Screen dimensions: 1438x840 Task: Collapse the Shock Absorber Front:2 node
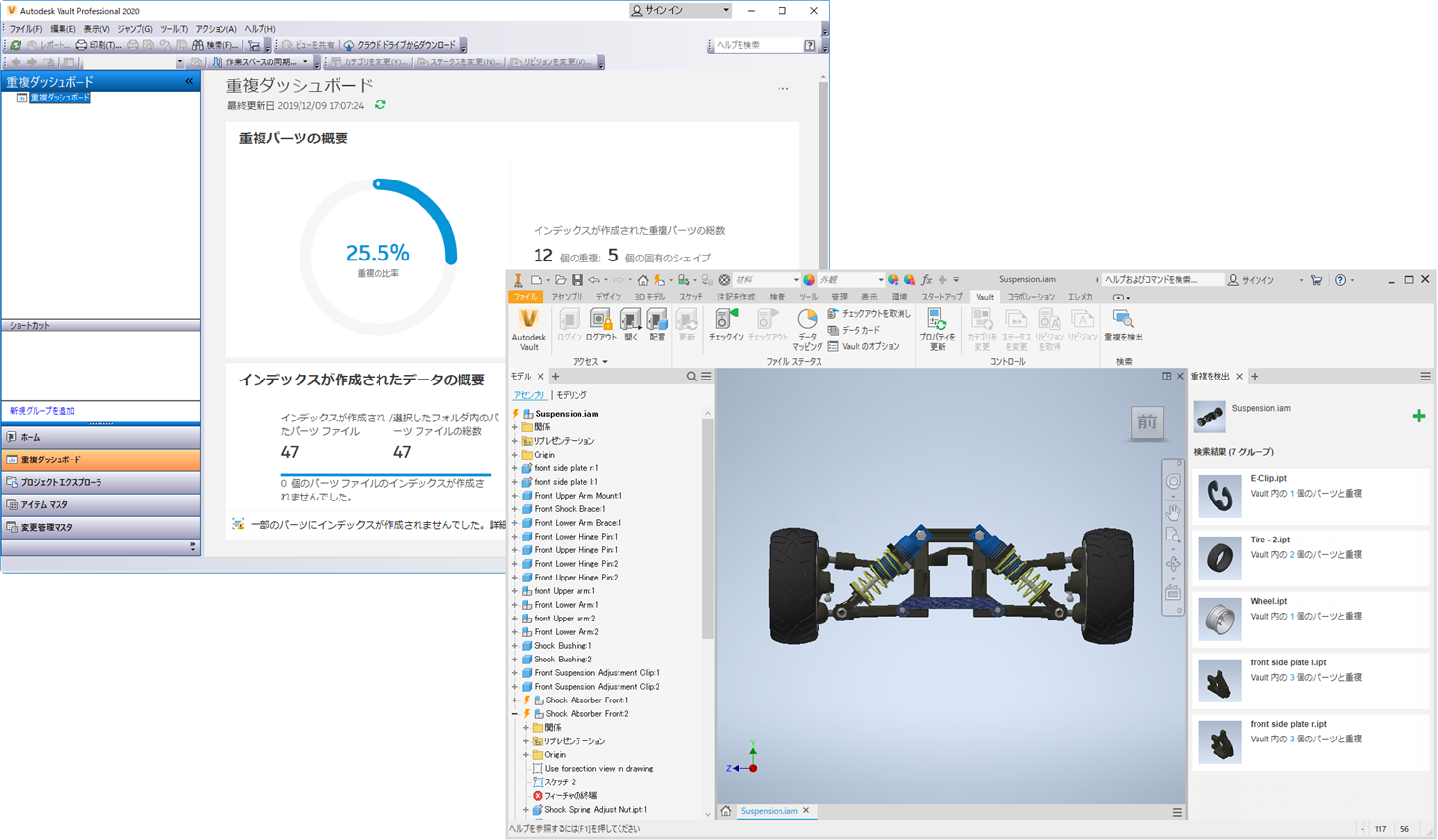point(515,714)
